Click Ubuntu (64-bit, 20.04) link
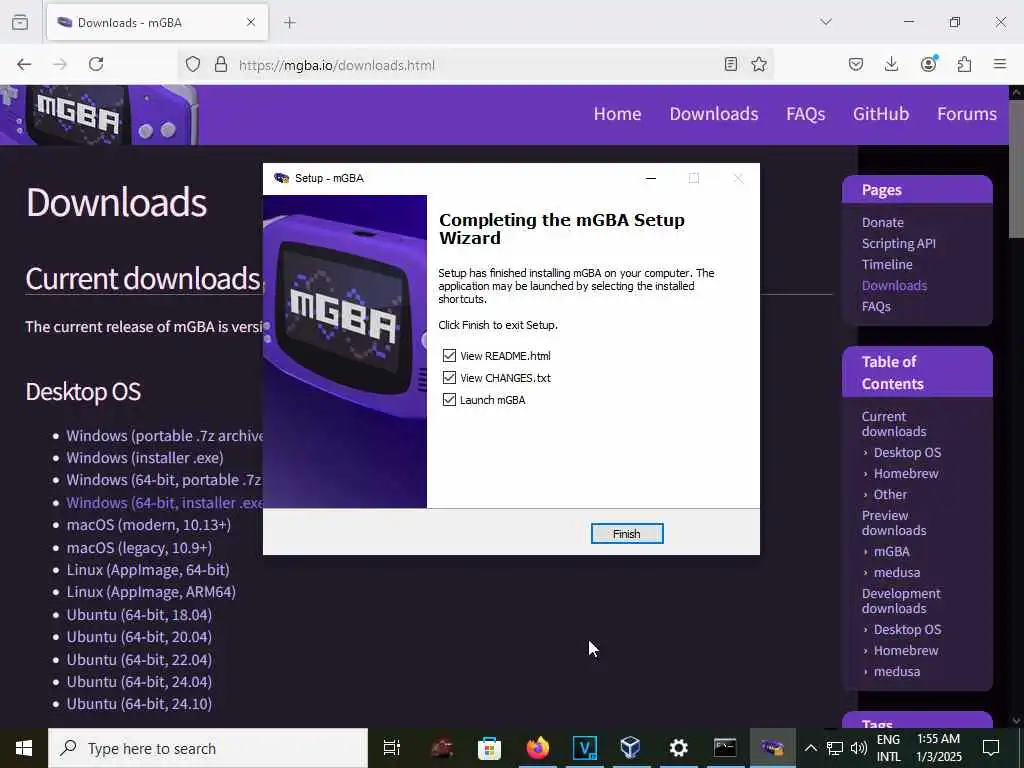Screen dimensions: 1024x768 click(x=139, y=637)
